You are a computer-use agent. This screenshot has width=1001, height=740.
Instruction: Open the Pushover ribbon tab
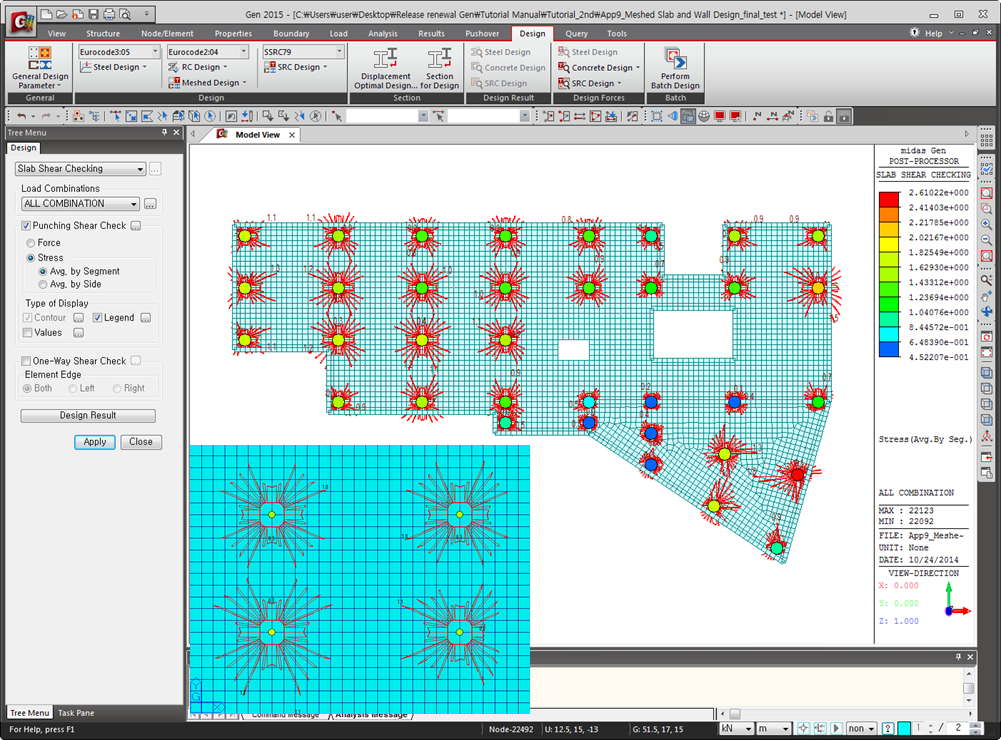click(x=482, y=33)
